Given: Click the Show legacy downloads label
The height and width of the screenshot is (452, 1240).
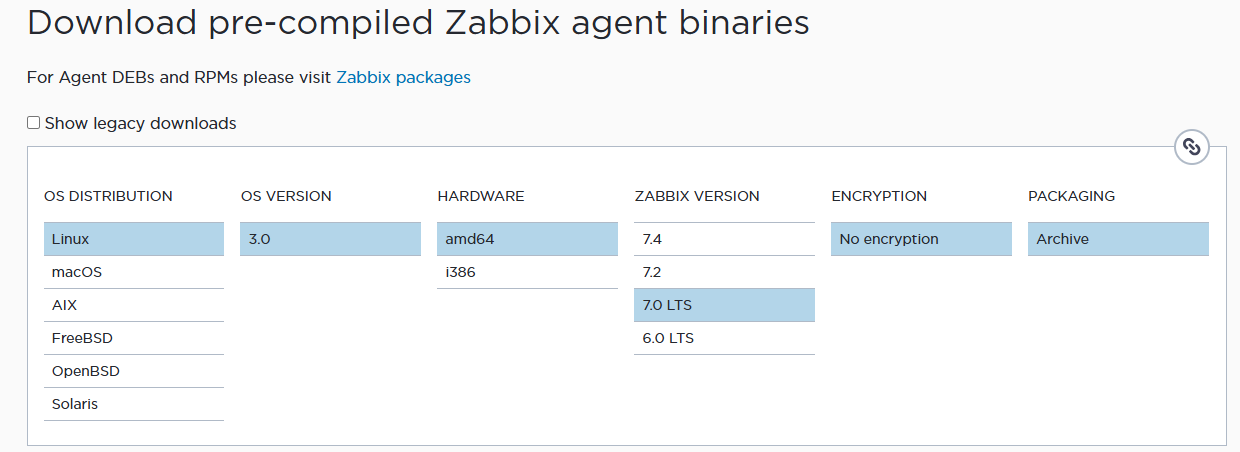Looking at the screenshot, I should tap(141, 124).
